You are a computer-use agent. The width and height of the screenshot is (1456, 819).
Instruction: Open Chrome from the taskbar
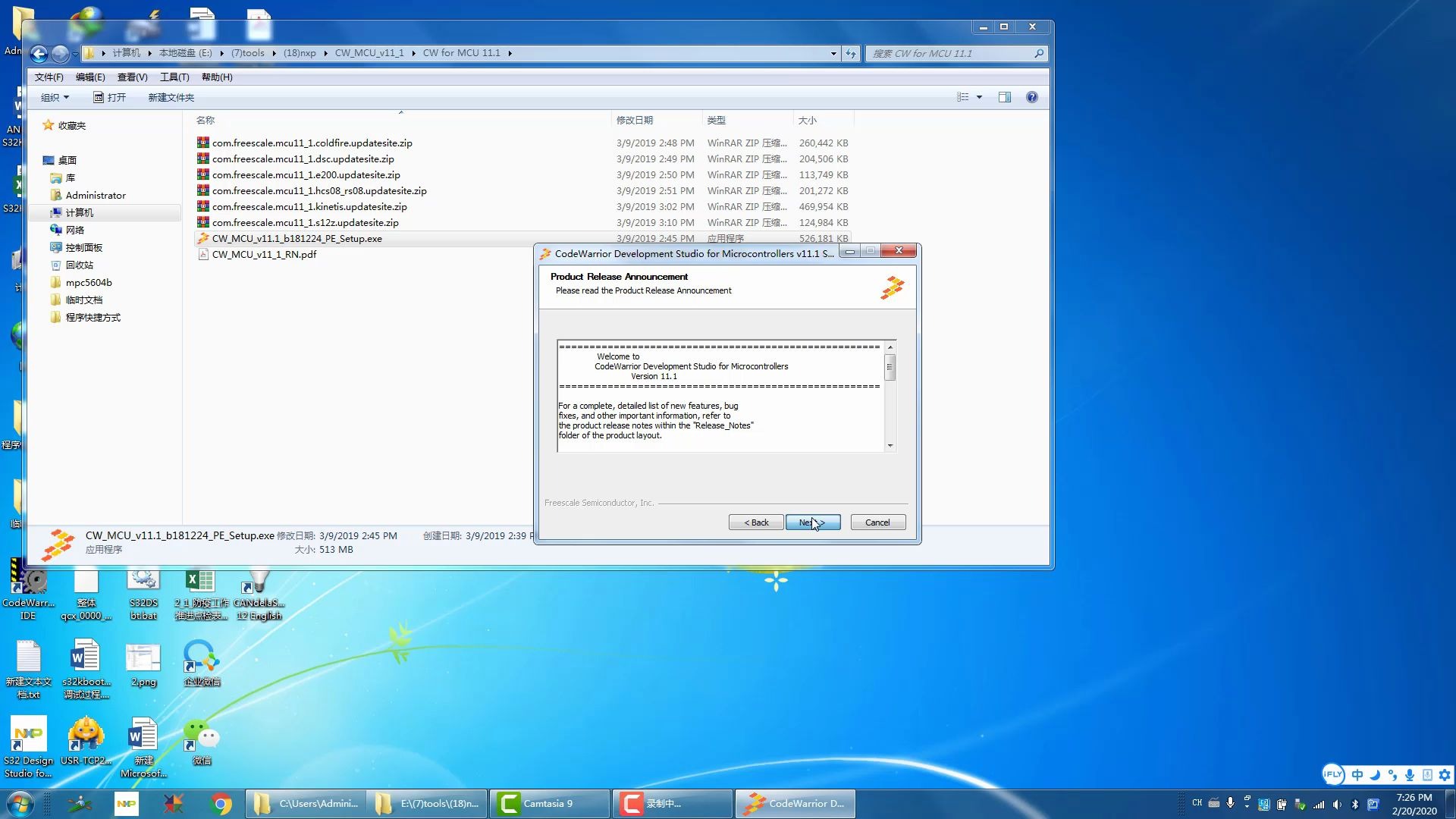(221, 804)
